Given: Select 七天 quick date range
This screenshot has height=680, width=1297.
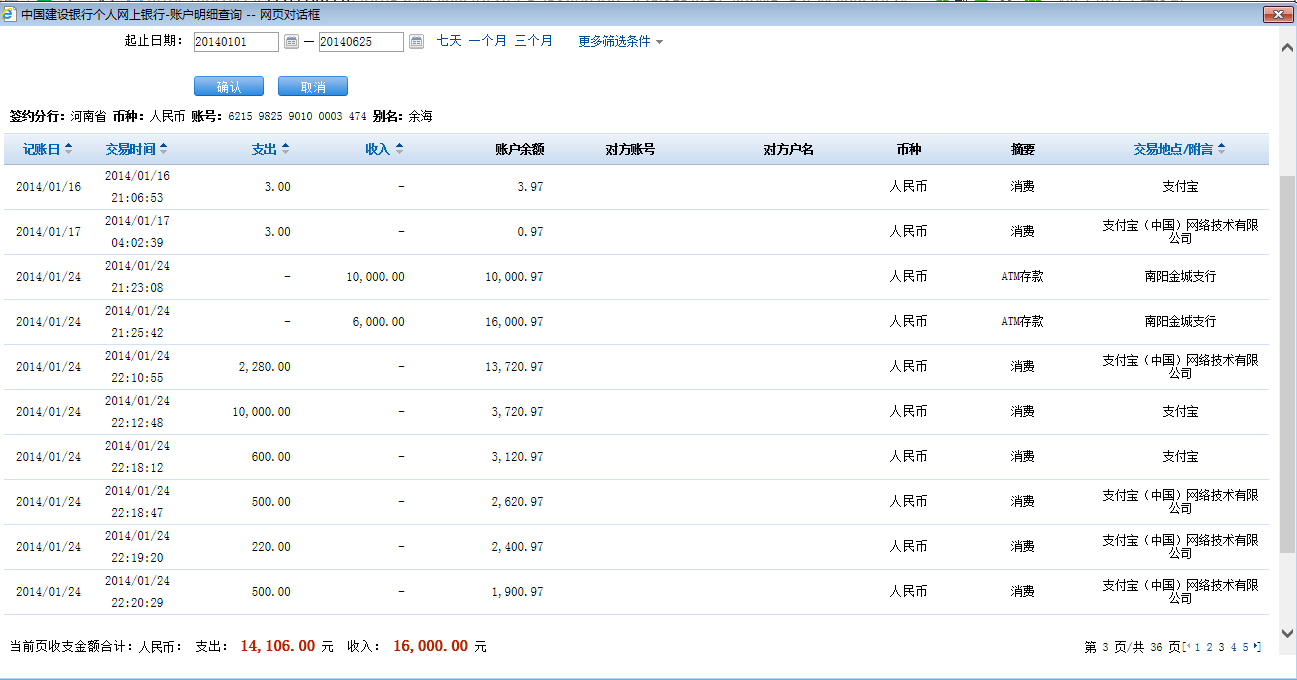Looking at the screenshot, I should pyautogui.click(x=449, y=41).
